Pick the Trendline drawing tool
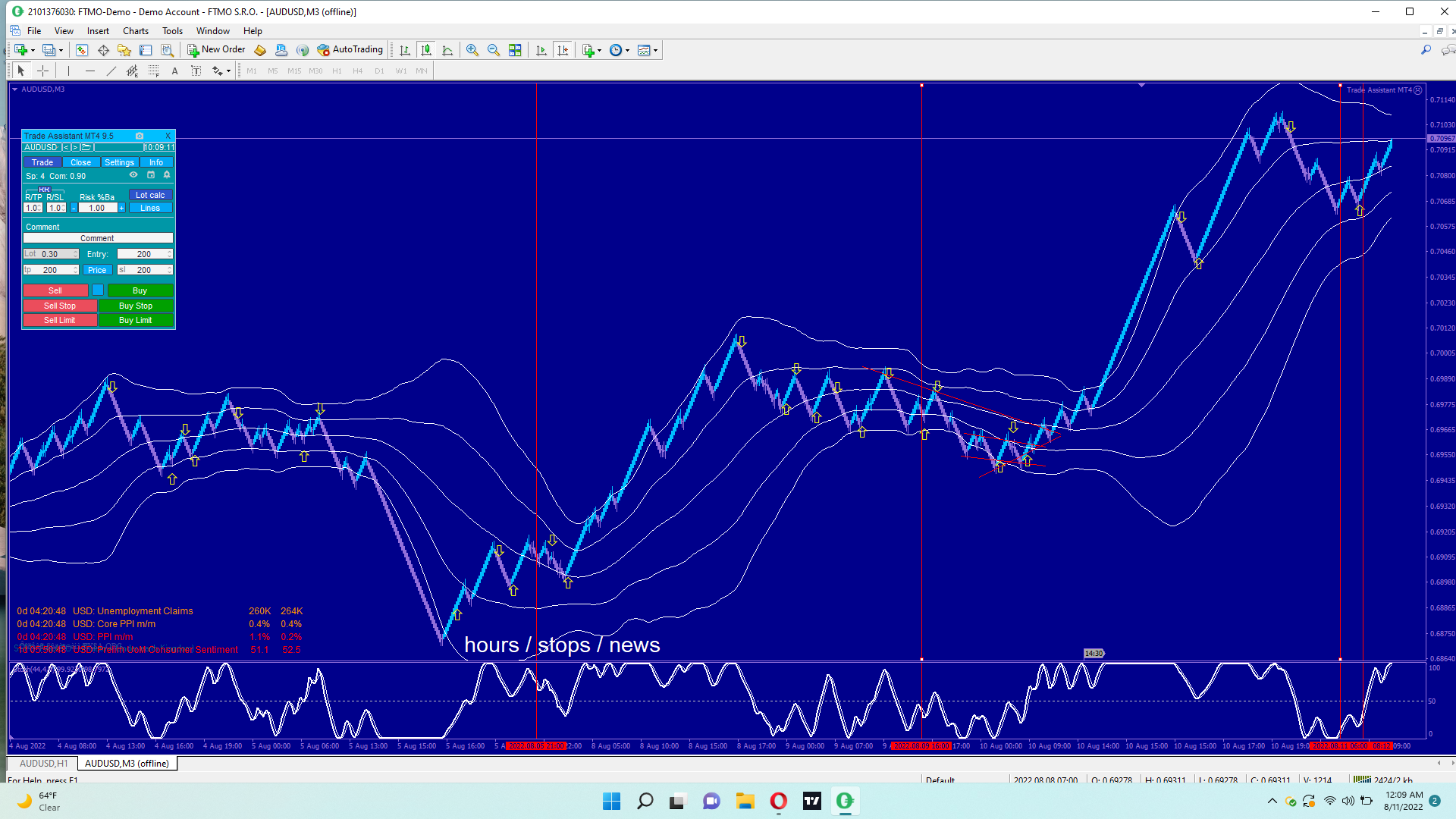Viewport: 1456px width, 819px height. pos(111,71)
